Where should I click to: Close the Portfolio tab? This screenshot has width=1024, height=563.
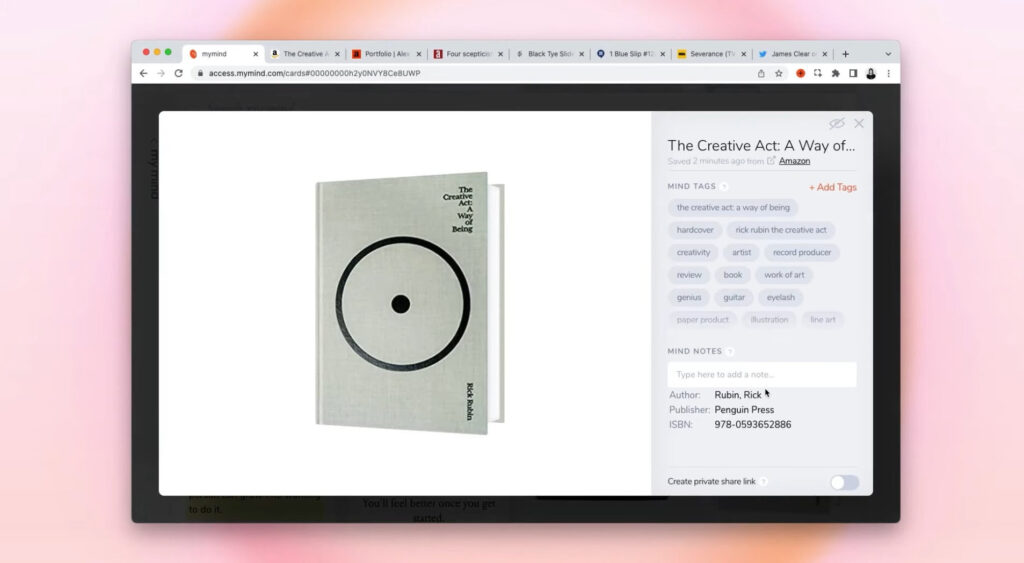[419, 54]
